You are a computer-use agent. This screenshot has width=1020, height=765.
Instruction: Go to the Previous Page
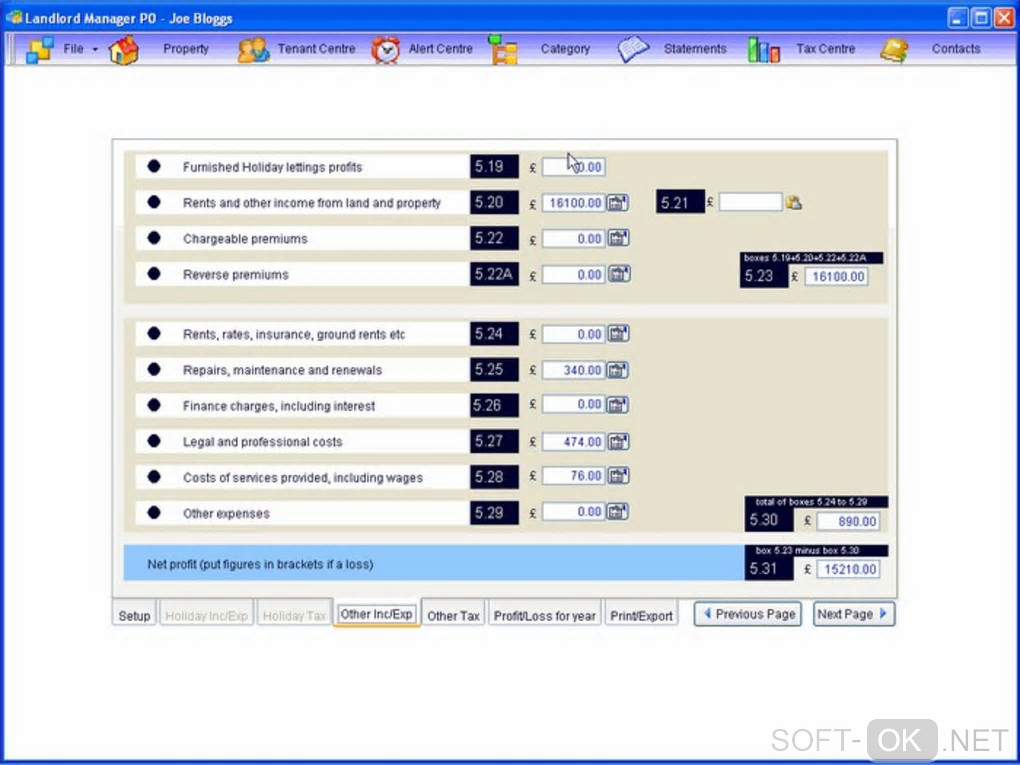point(748,614)
